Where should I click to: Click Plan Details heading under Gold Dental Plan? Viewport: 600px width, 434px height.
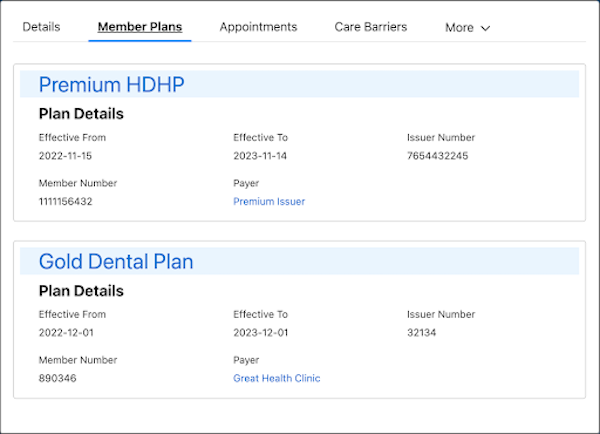81,291
